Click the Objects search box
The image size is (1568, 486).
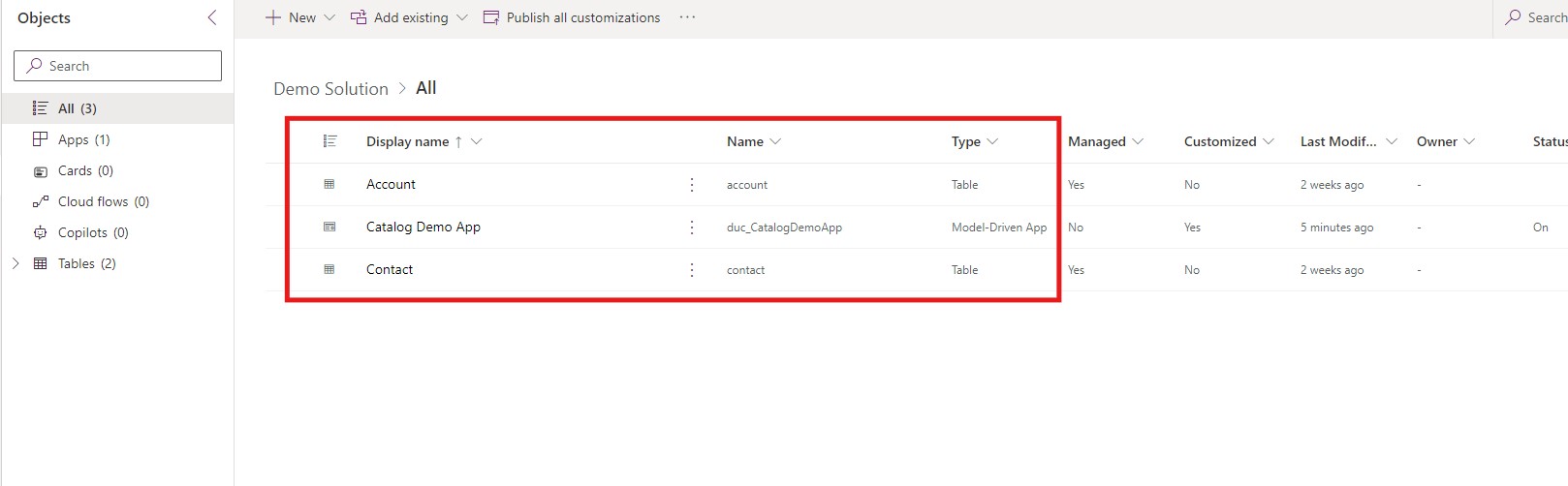[x=118, y=66]
